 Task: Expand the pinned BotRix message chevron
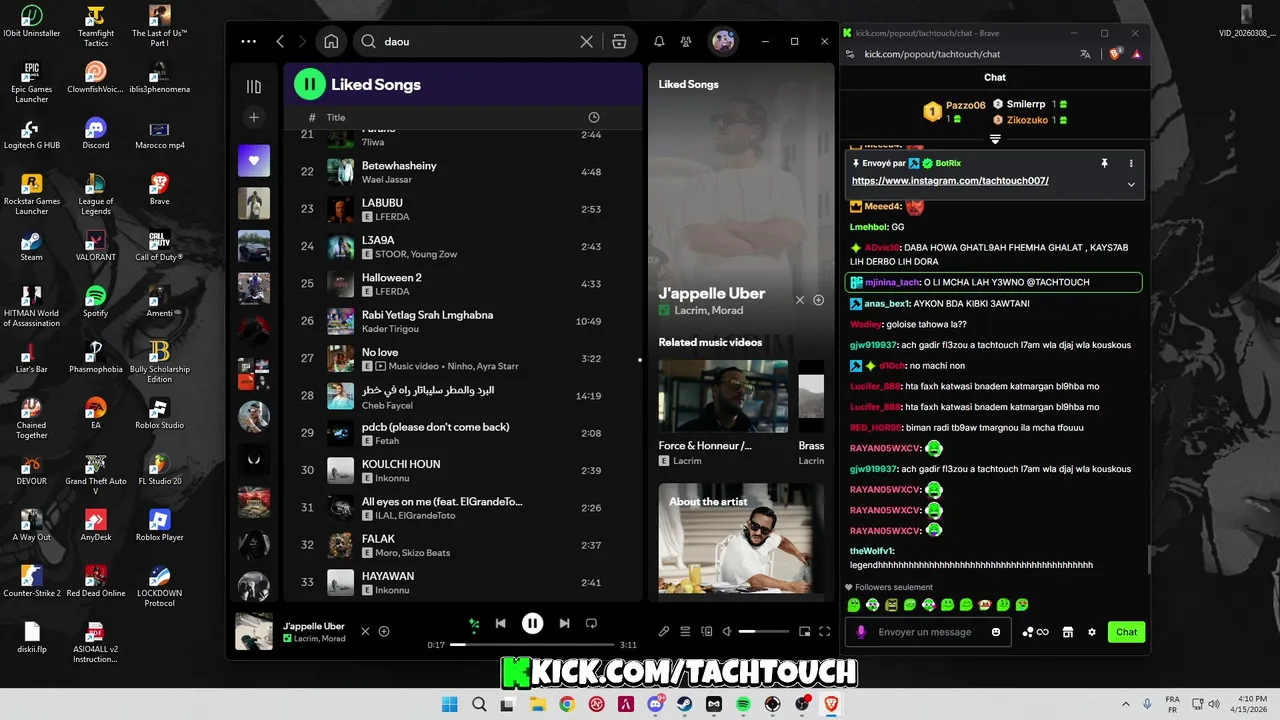pos(1131,184)
